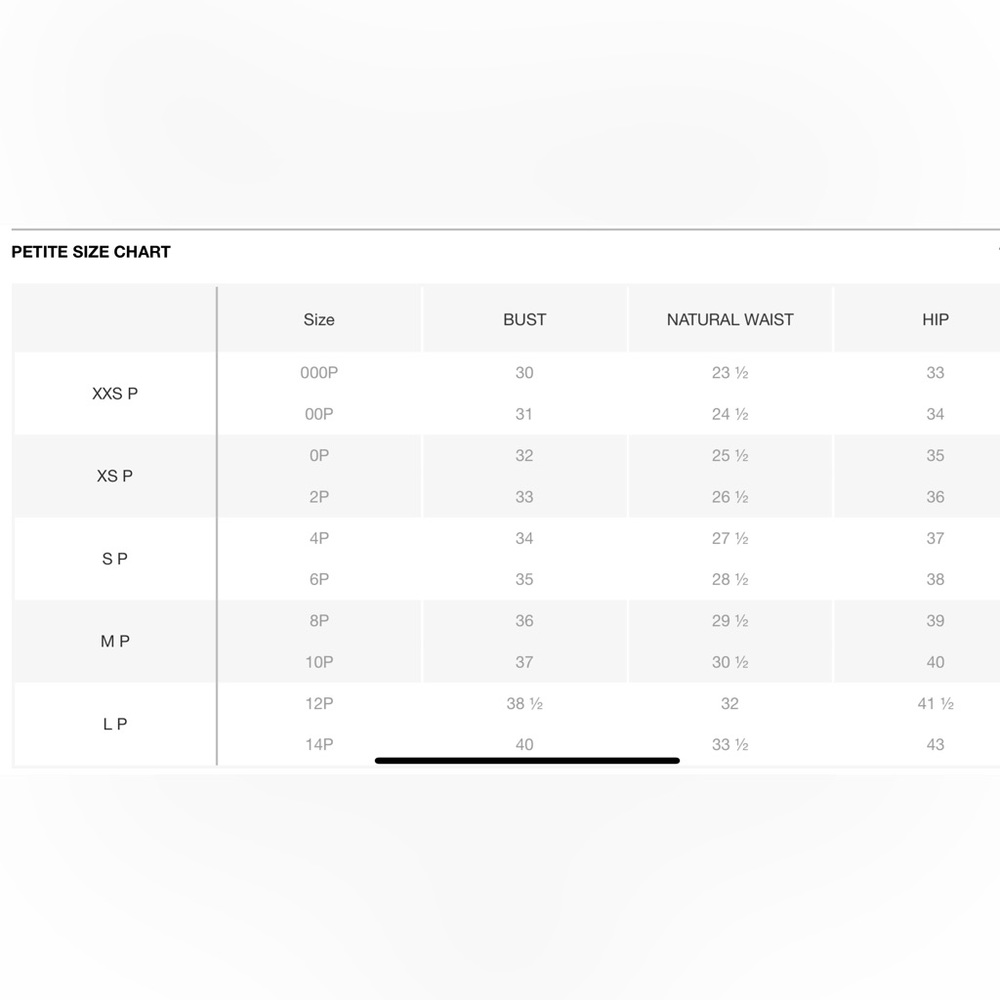The width and height of the screenshot is (1000, 1000).
Task: Select the Size column header
Action: [x=319, y=320]
